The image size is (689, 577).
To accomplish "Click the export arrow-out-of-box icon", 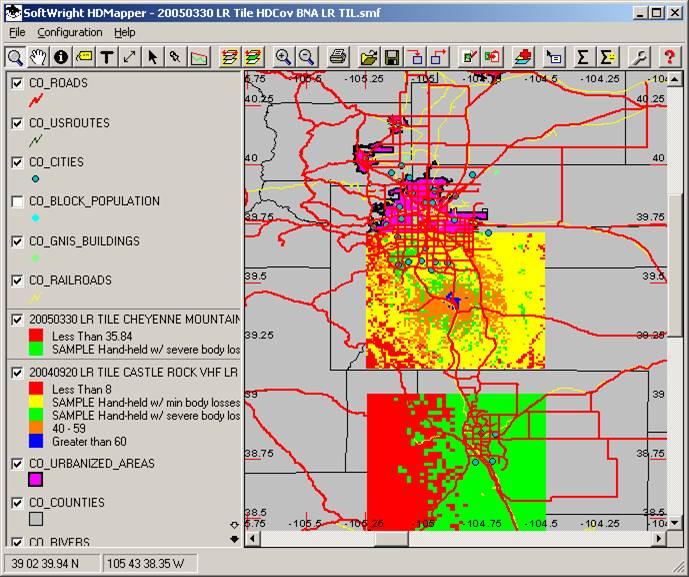I will coord(438,57).
